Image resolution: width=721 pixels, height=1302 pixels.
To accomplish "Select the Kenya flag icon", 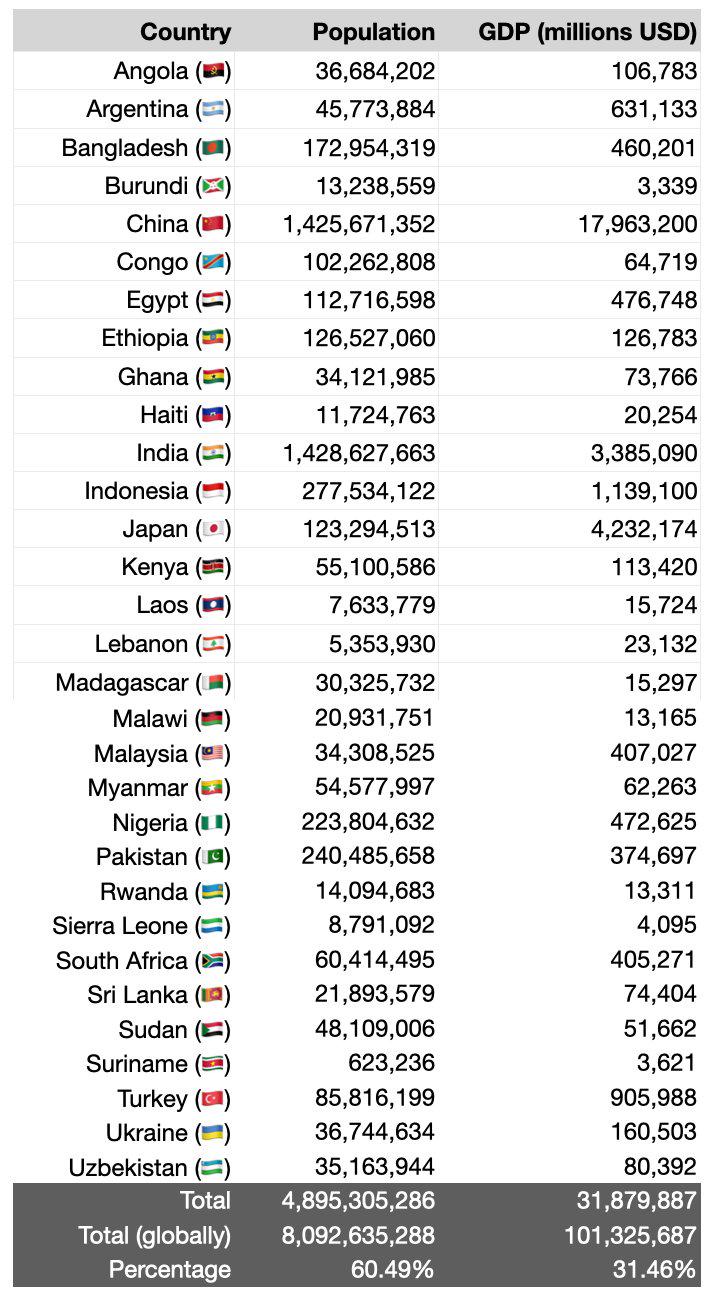I will pos(213,568).
